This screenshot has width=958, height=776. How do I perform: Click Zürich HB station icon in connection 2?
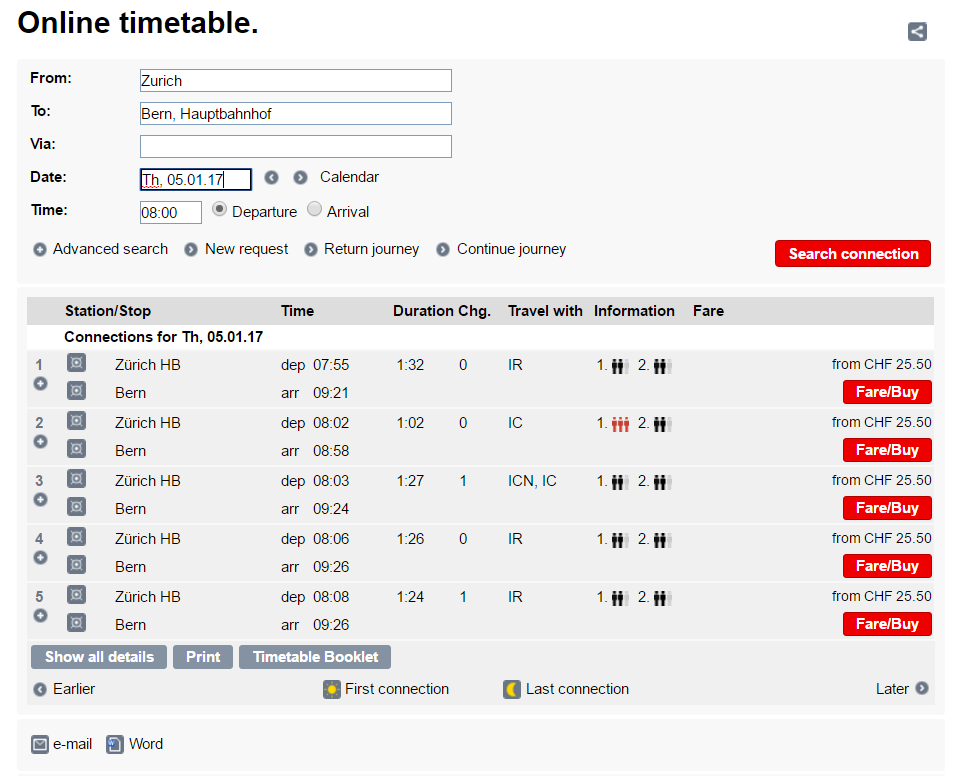point(76,421)
